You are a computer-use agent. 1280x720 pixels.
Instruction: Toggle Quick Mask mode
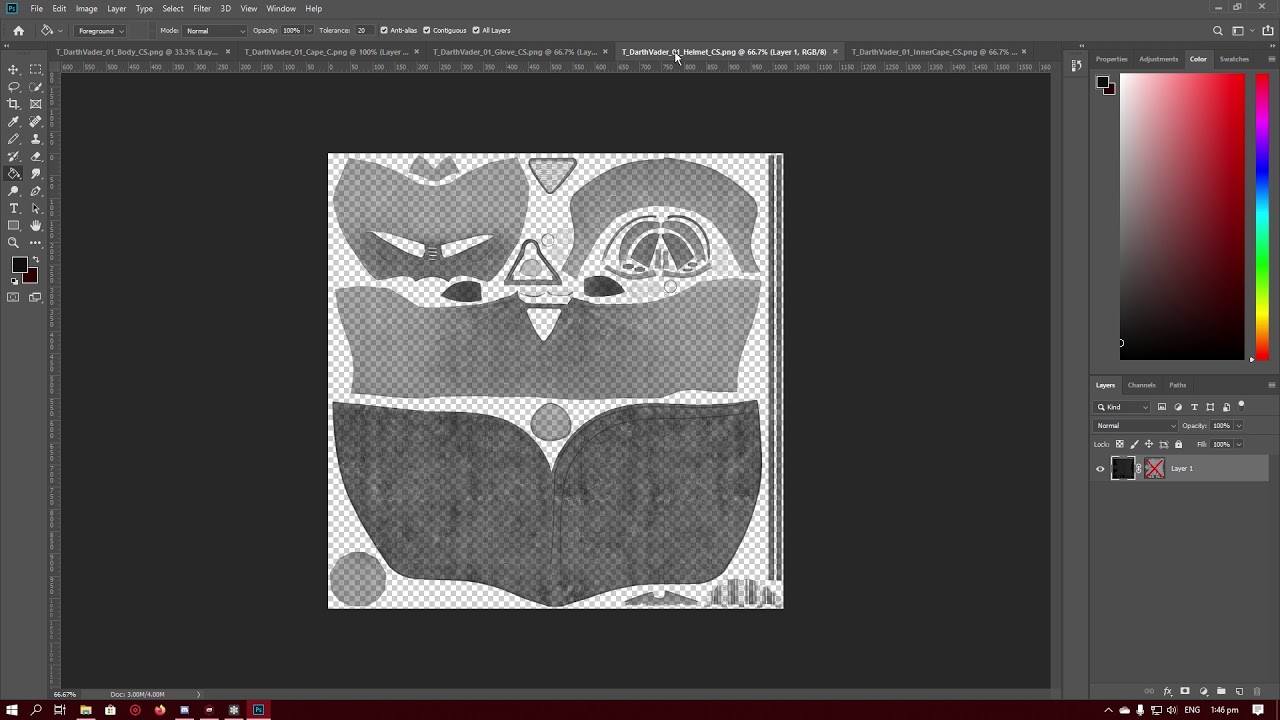coord(14,297)
